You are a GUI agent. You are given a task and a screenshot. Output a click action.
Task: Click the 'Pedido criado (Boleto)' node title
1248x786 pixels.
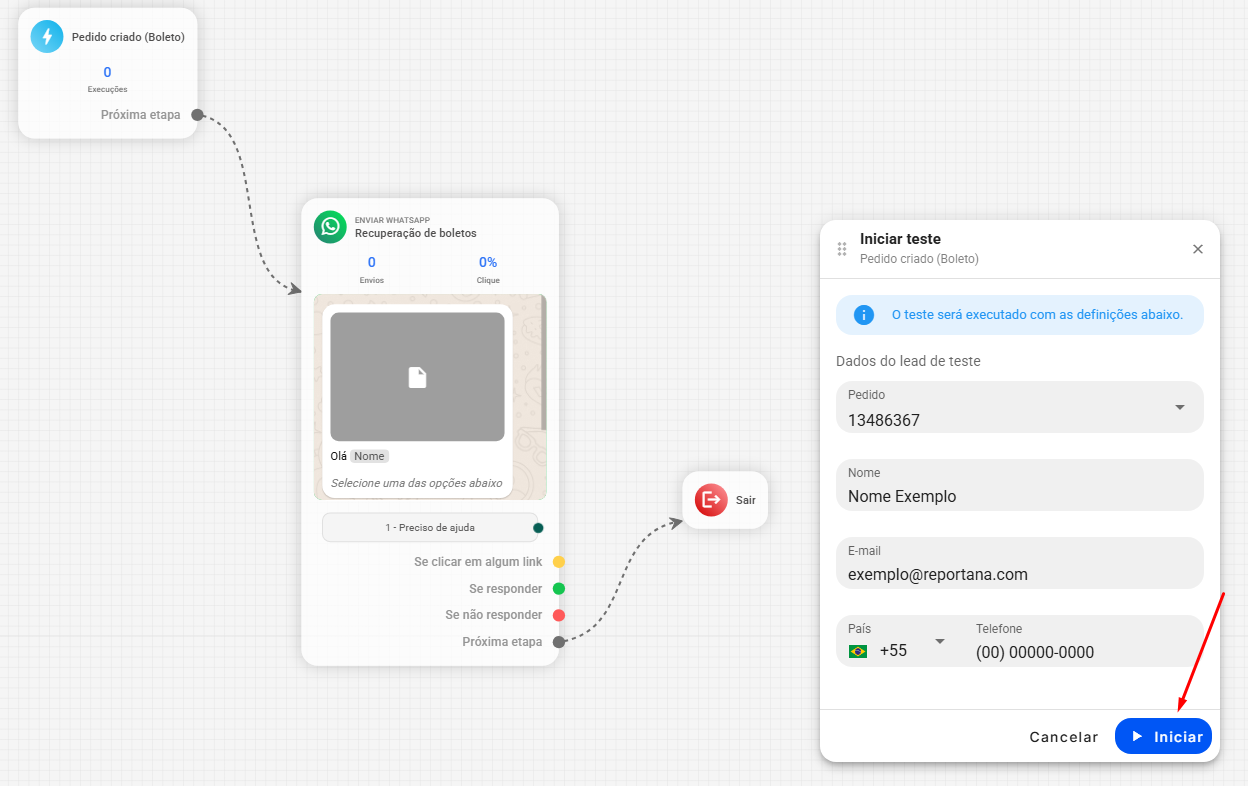[x=128, y=37]
